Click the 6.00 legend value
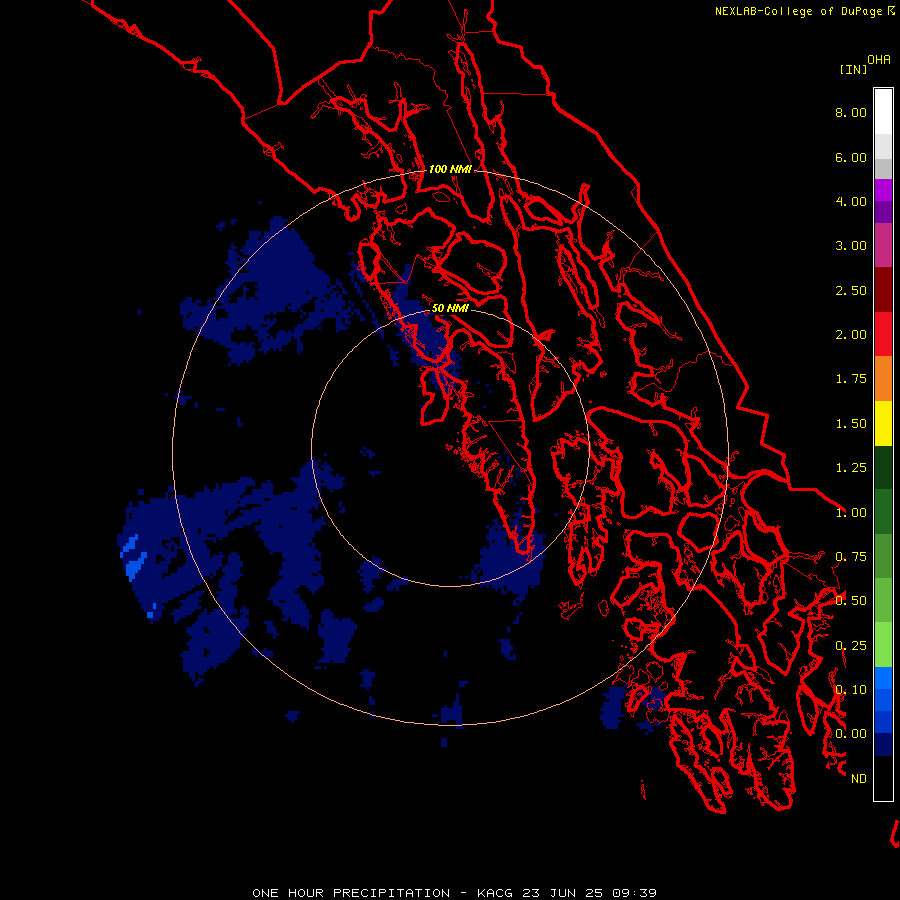900x900 pixels. pos(851,157)
